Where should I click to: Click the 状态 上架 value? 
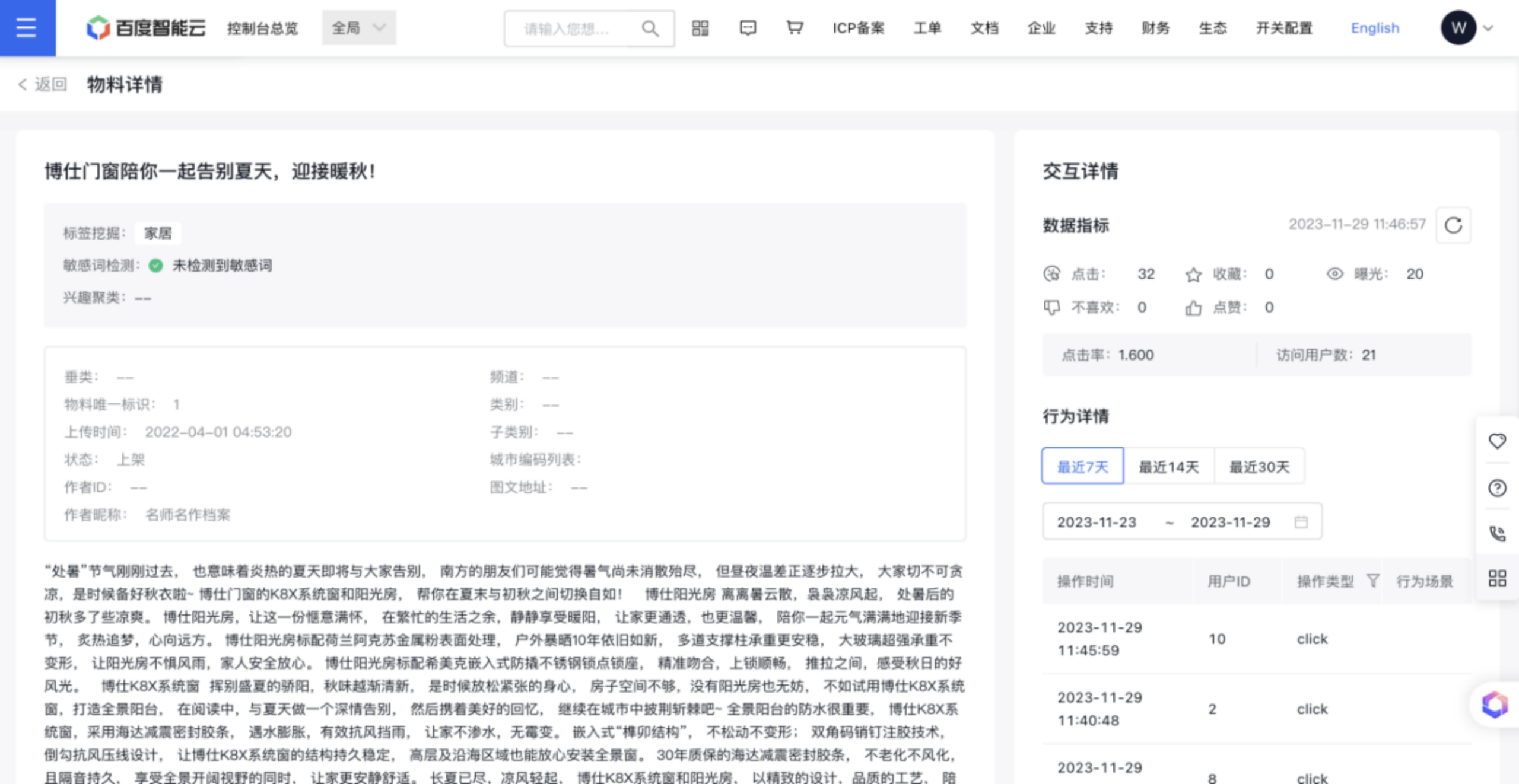131,460
